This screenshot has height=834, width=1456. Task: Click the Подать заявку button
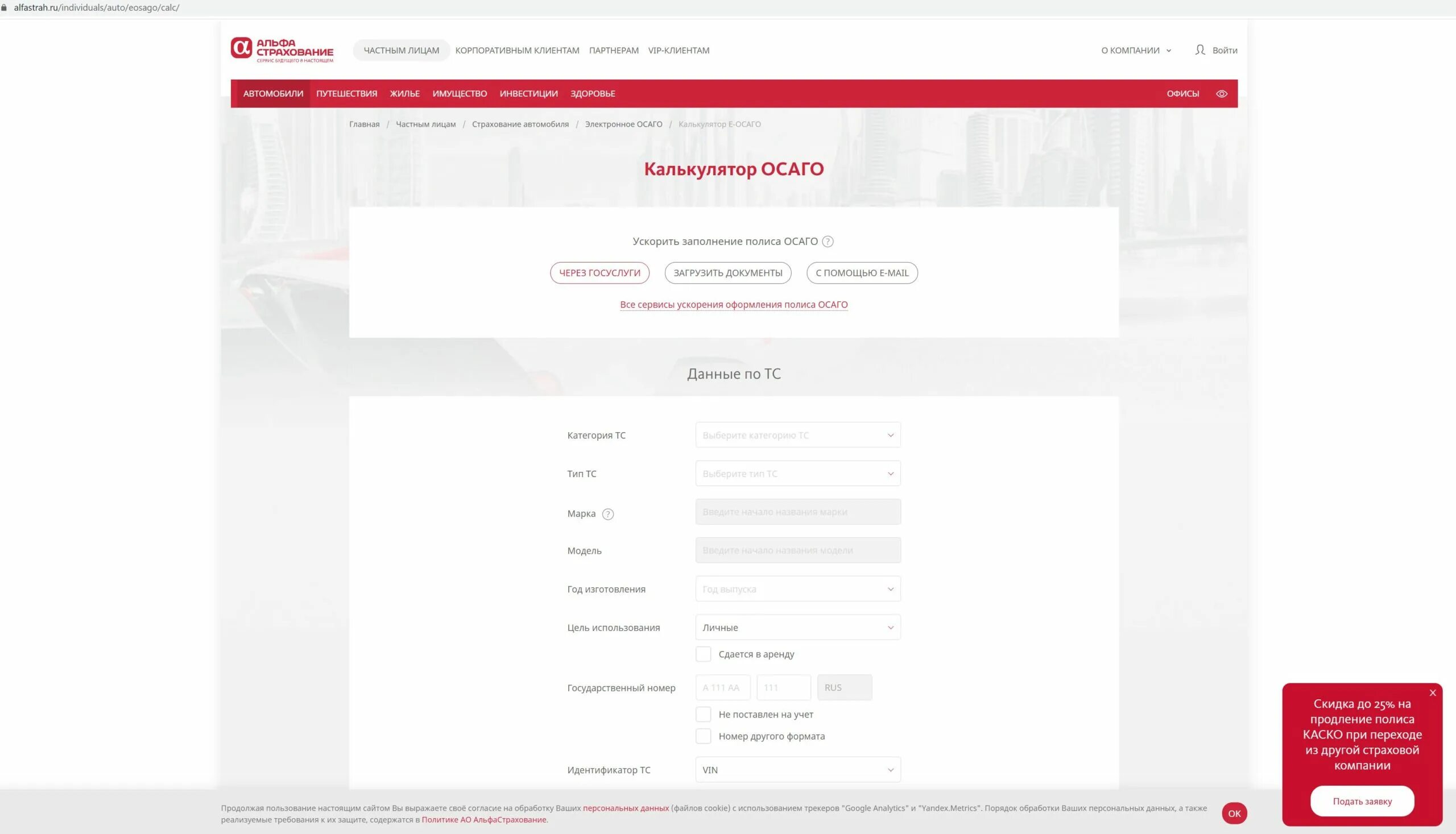click(1362, 802)
